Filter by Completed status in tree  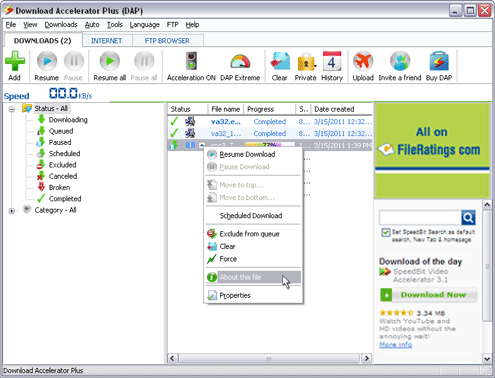tap(65, 199)
